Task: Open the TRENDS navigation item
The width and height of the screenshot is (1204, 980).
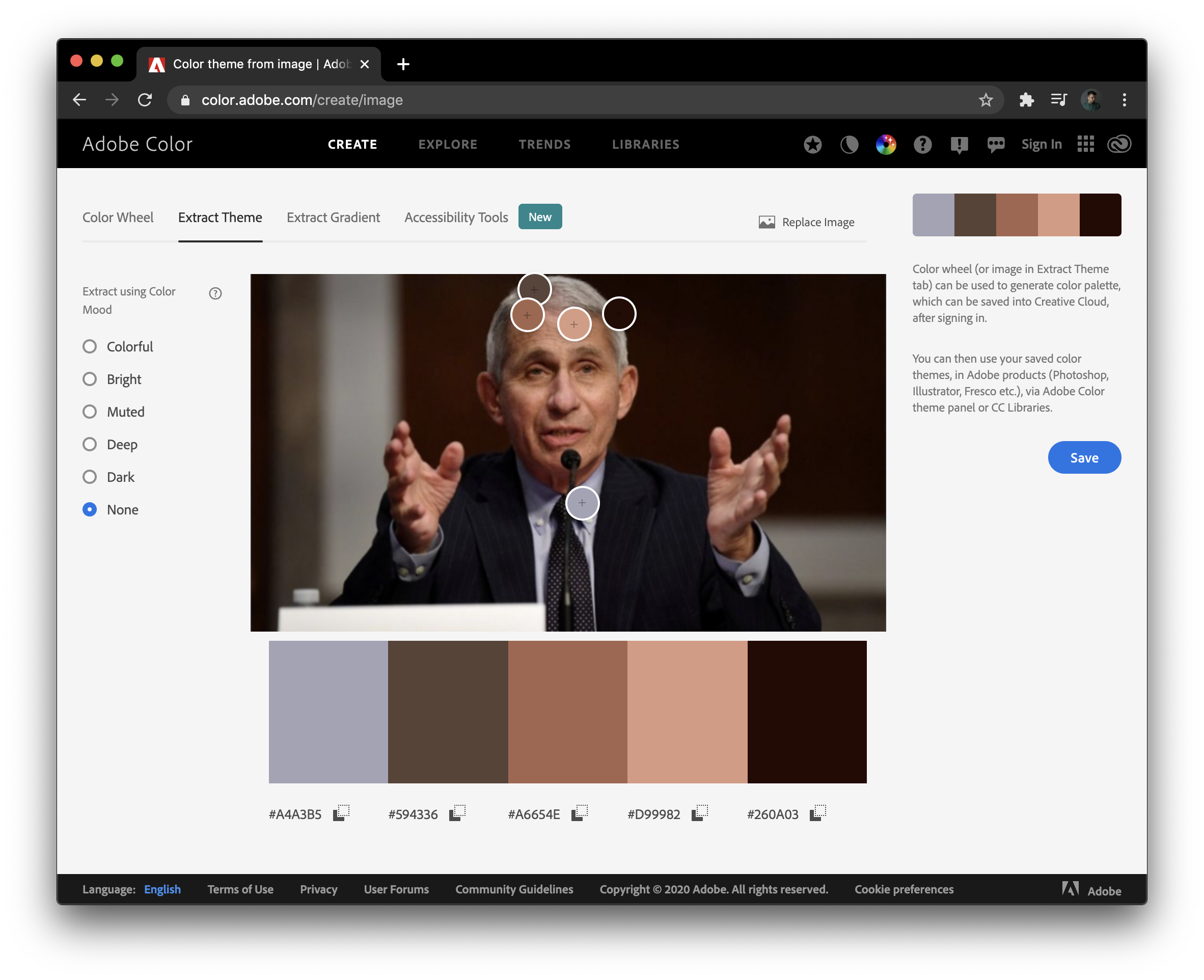Action: point(545,145)
